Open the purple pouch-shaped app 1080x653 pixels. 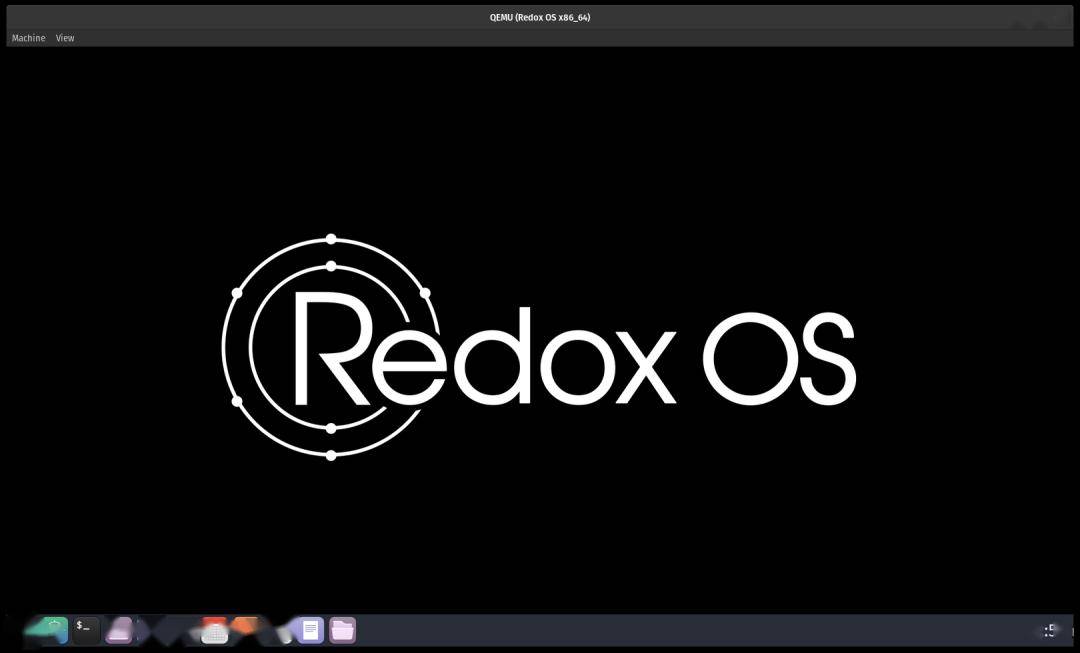click(x=119, y=630)
